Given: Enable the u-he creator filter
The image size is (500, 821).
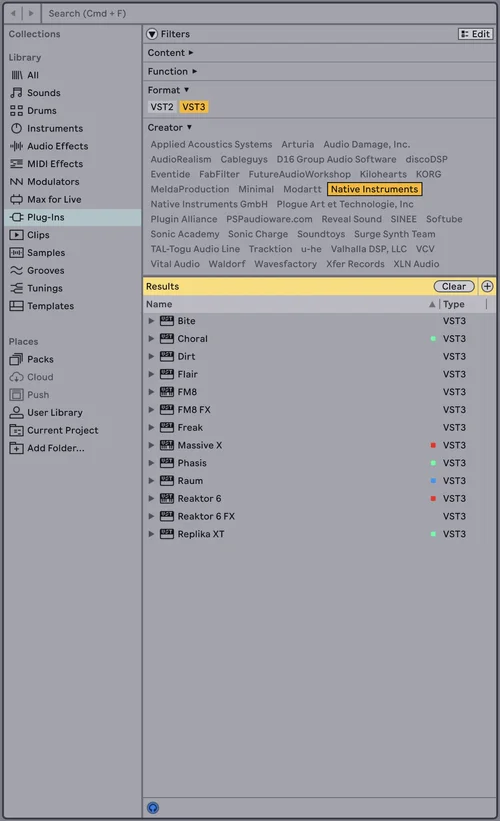Looking at the screenshot, I should point(311,249).
